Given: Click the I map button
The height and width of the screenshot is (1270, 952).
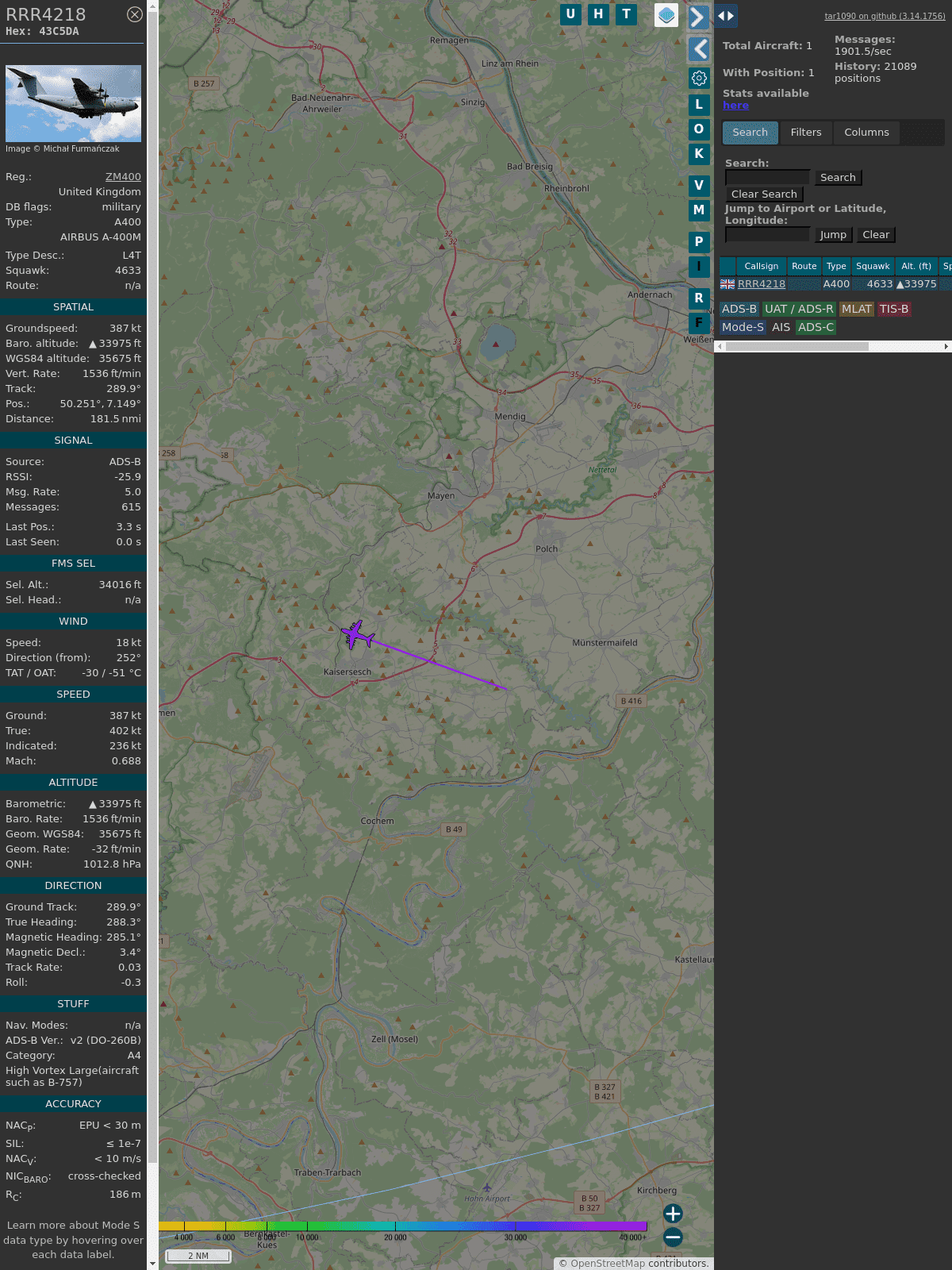Looking at the screenshot, I should pyautogui.click(x=699, y=266).
